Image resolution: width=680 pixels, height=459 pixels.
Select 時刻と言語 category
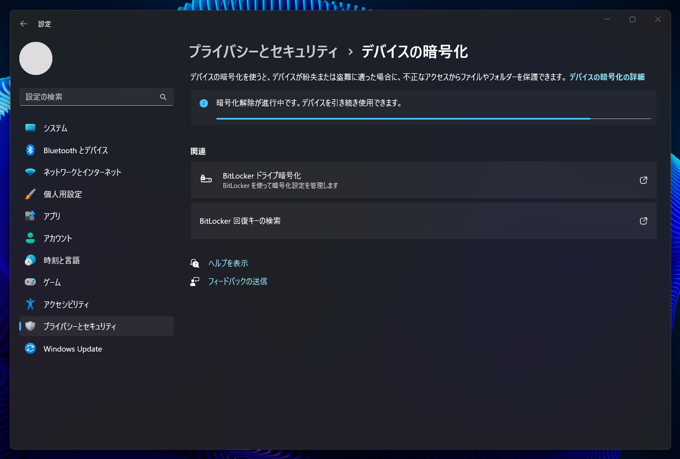click(96, 260)
